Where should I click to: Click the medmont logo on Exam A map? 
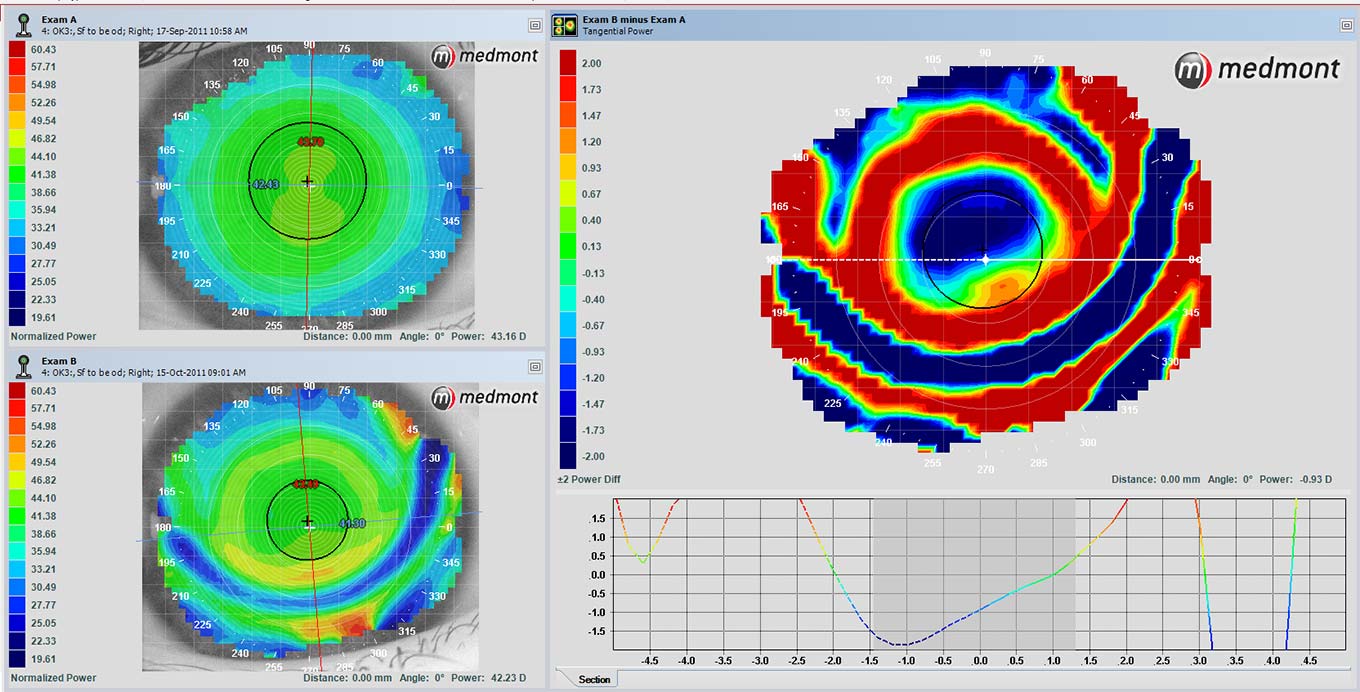click(x=485, y=56)
